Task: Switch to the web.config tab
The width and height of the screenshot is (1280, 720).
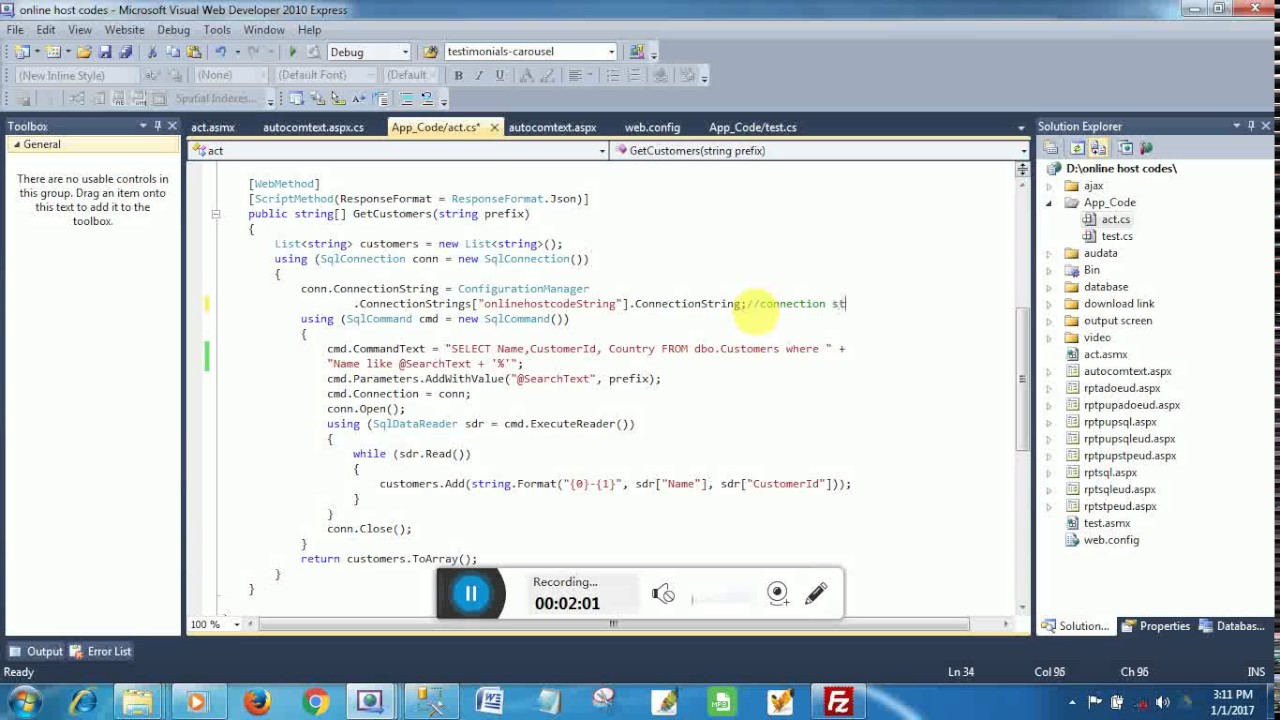Action: click(x=652, y=127)
